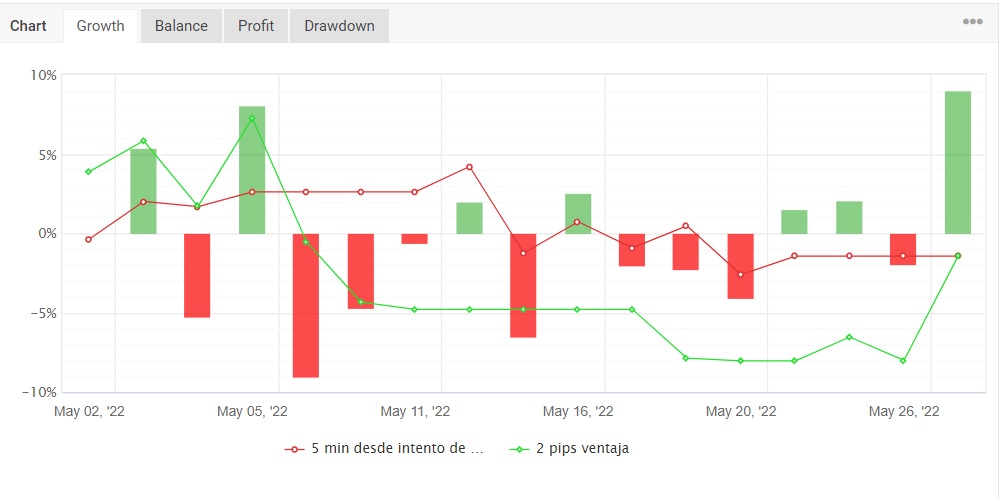Click the largest red bar near -9%
Image resolution: width=999 pixels, height=499 pixels.
[x=306, y=305]
